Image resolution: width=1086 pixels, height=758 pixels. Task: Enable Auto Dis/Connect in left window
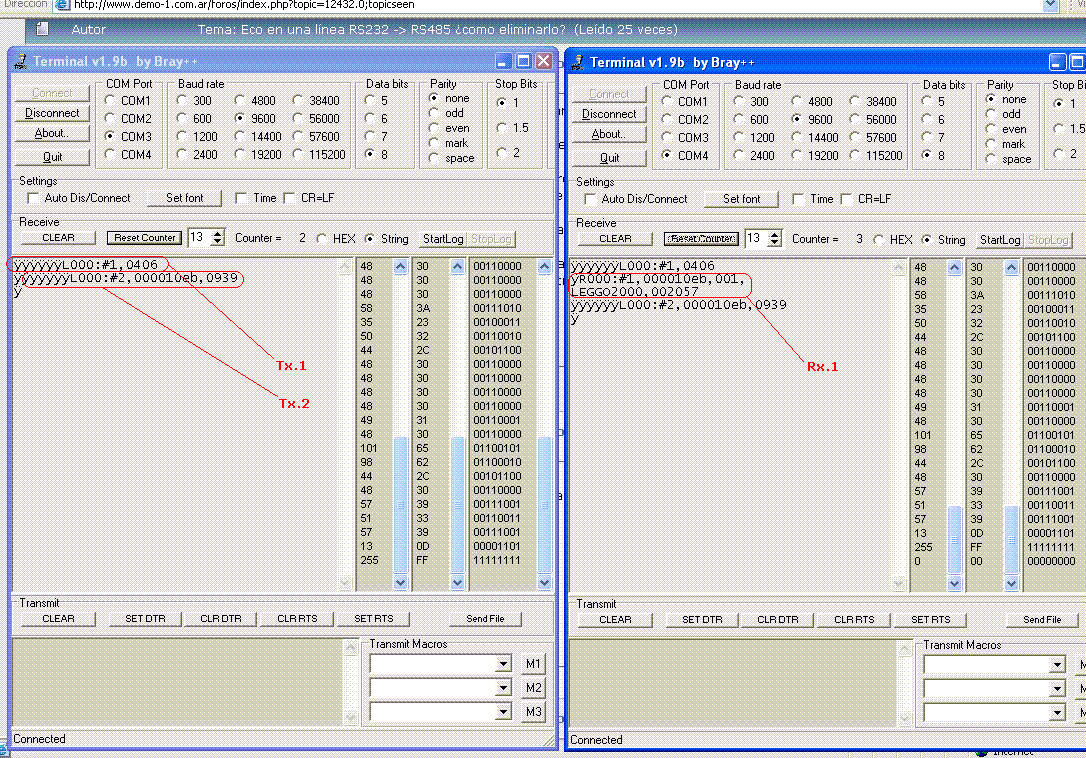click(33, 198)
